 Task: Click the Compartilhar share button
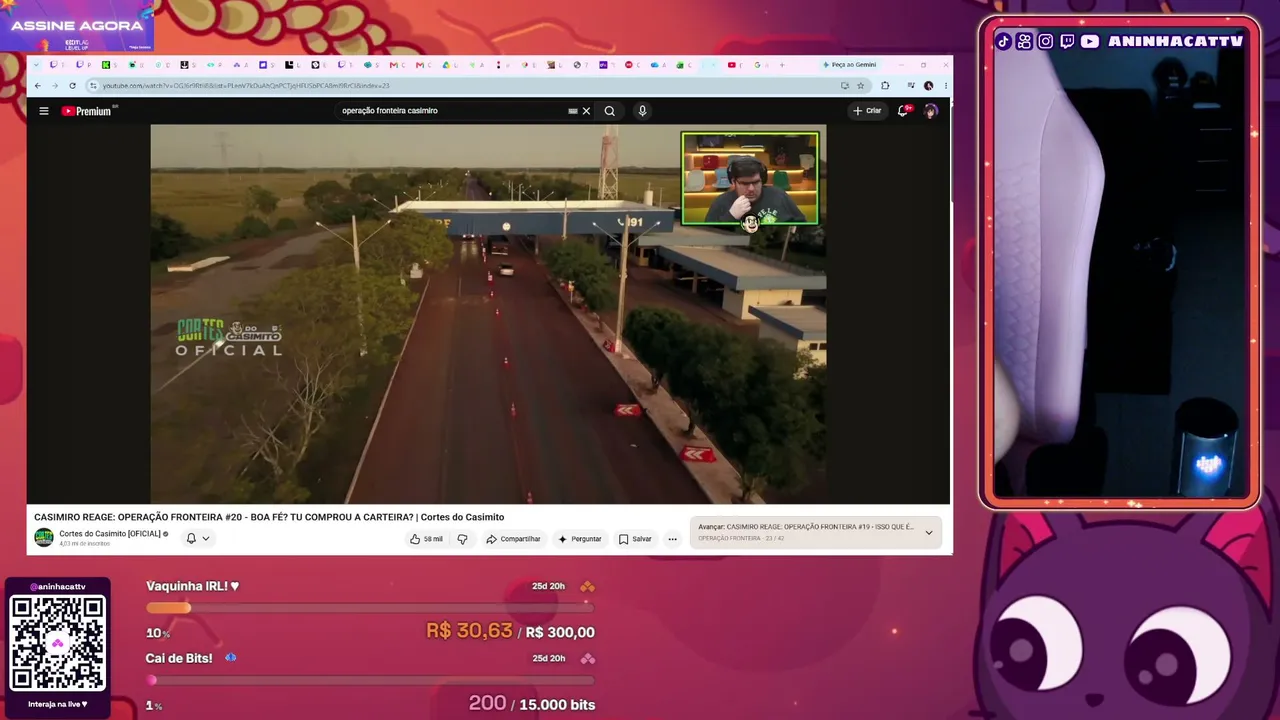point(513,539)
